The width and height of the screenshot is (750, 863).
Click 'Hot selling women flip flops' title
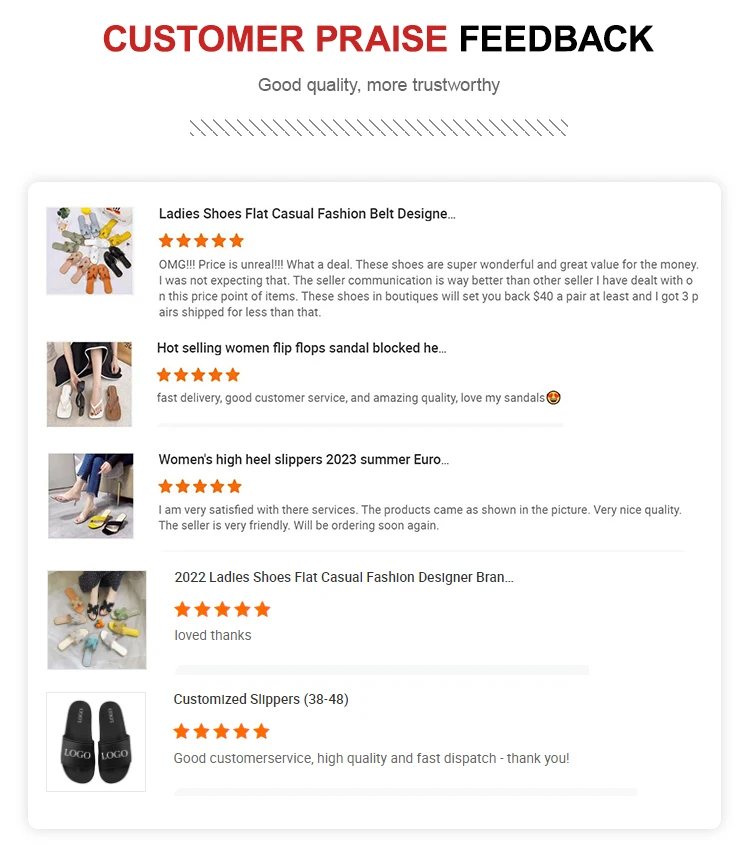(301, 348)
